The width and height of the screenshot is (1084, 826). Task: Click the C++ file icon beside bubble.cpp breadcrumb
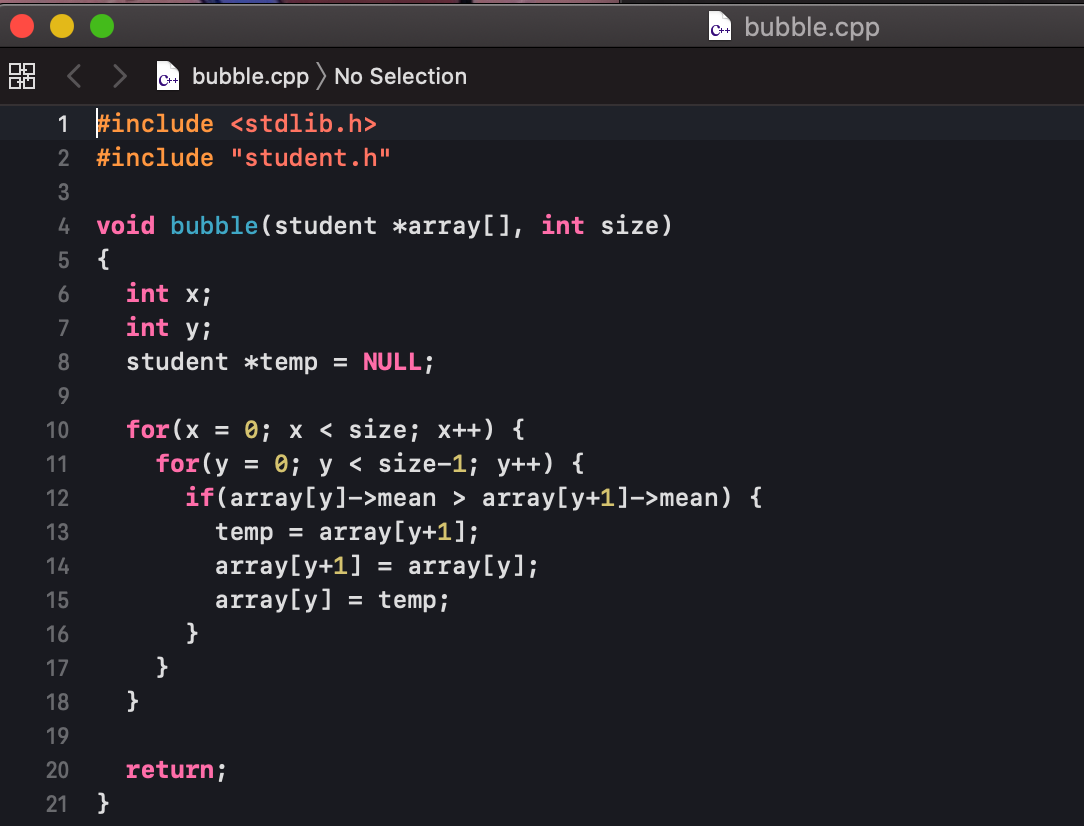[167, 76]
